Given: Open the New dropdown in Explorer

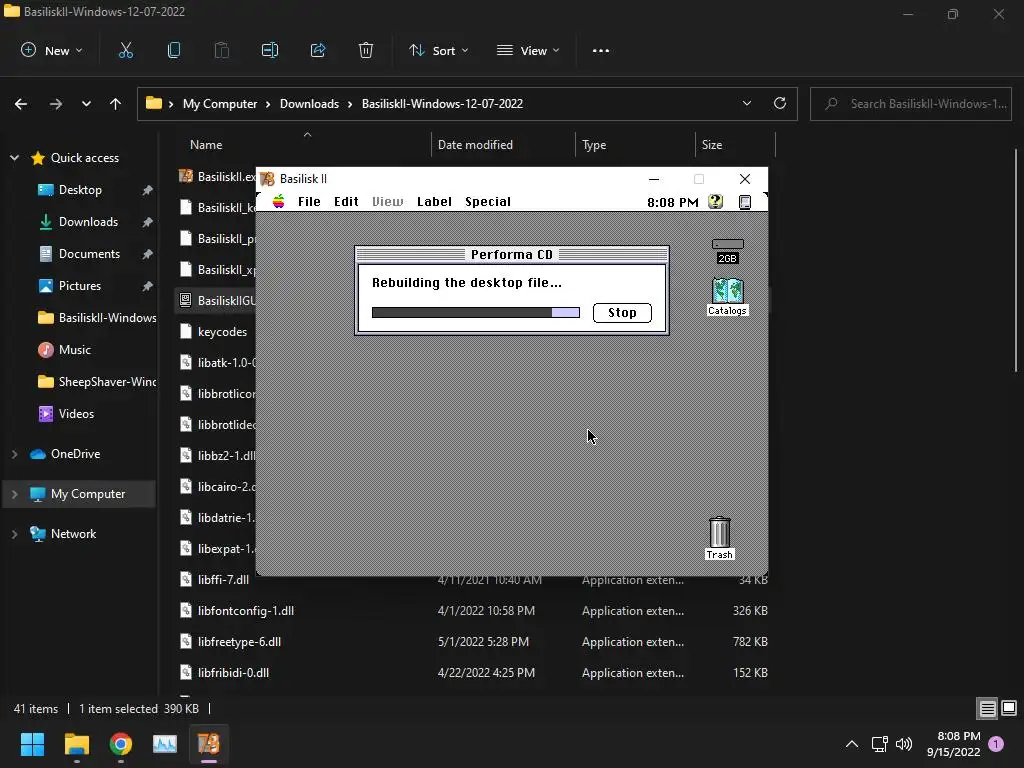Looking at the screenshot, I should pos(51,50).
